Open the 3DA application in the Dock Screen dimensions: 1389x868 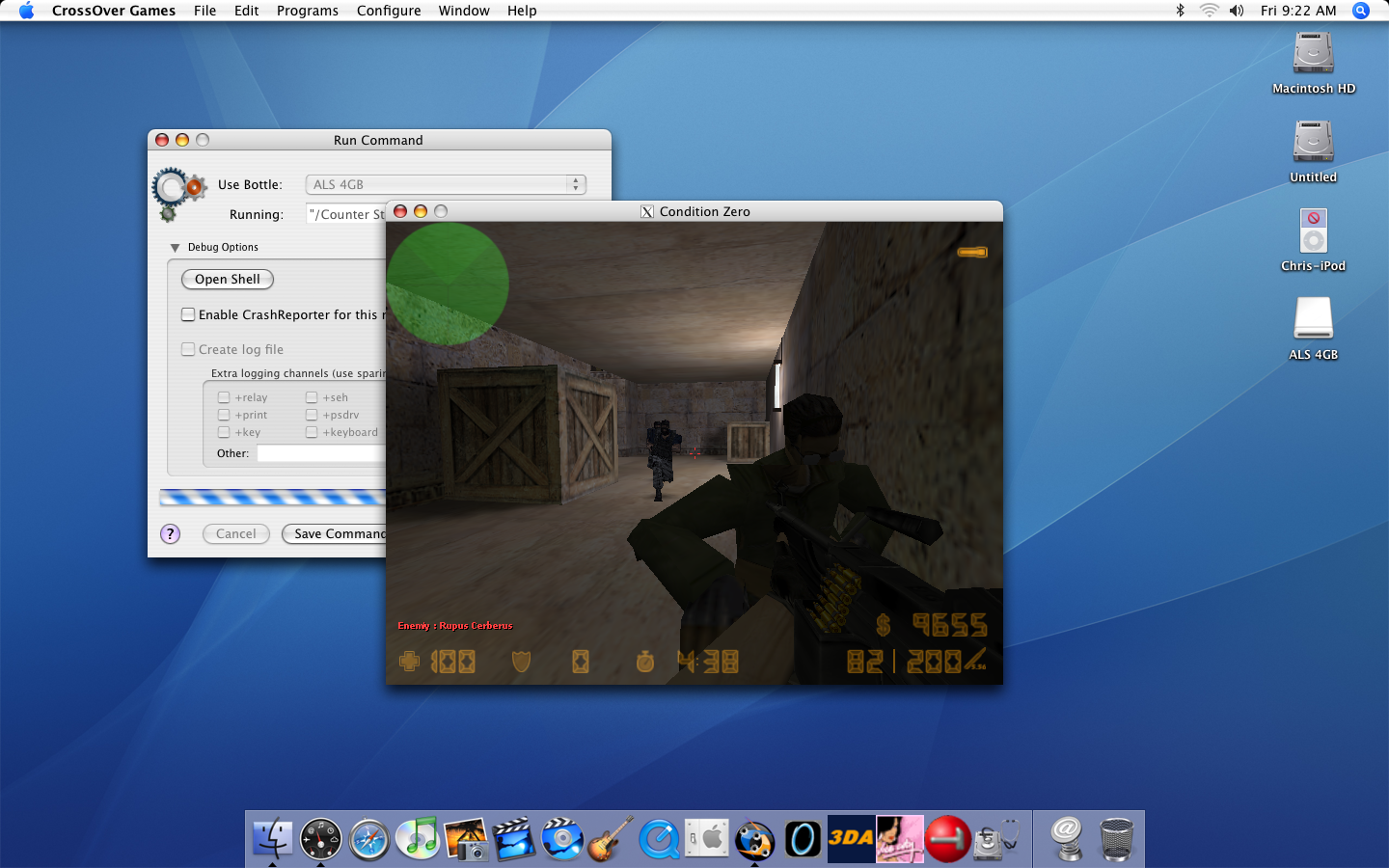pyautogui.click(x=852, y=840)
